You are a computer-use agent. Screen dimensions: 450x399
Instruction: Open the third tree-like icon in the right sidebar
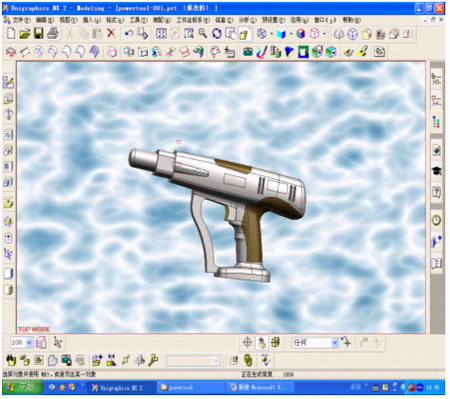point(436,122)
